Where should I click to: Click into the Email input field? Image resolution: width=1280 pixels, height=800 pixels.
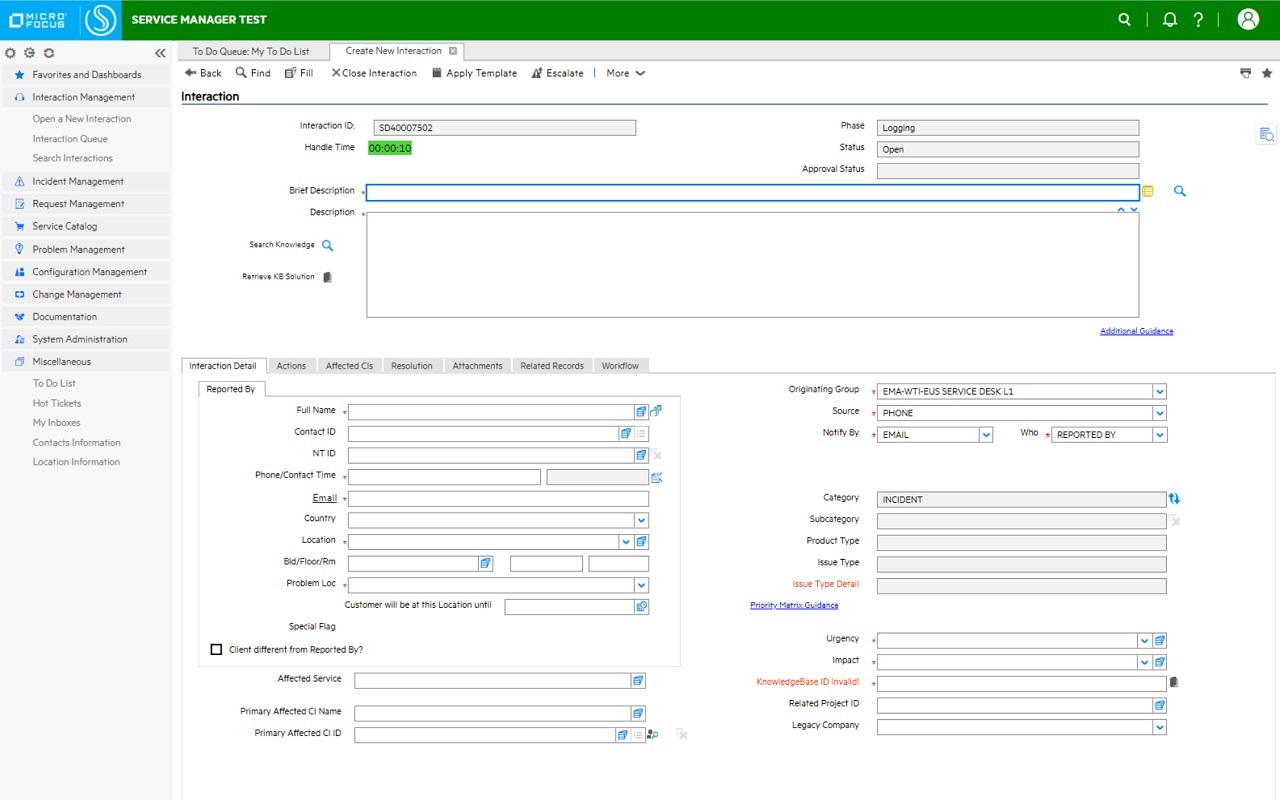(498, 499)
